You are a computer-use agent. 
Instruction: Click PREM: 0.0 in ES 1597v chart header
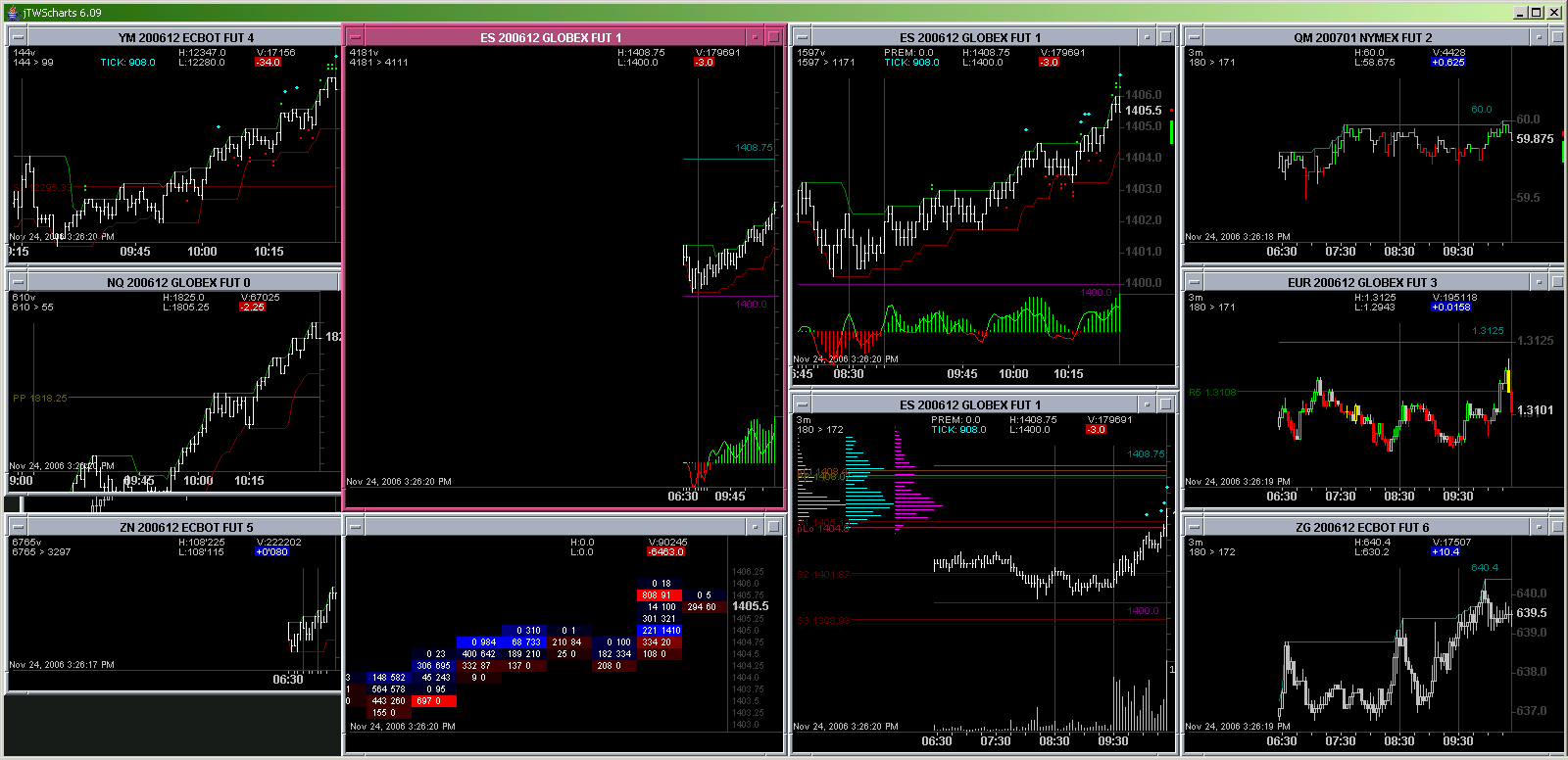(908, 52)
